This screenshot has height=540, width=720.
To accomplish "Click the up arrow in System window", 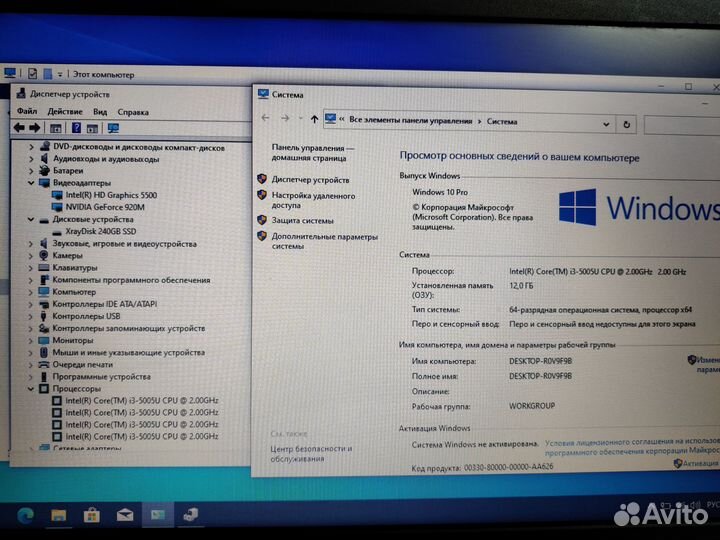I will (x=314, y=120).
